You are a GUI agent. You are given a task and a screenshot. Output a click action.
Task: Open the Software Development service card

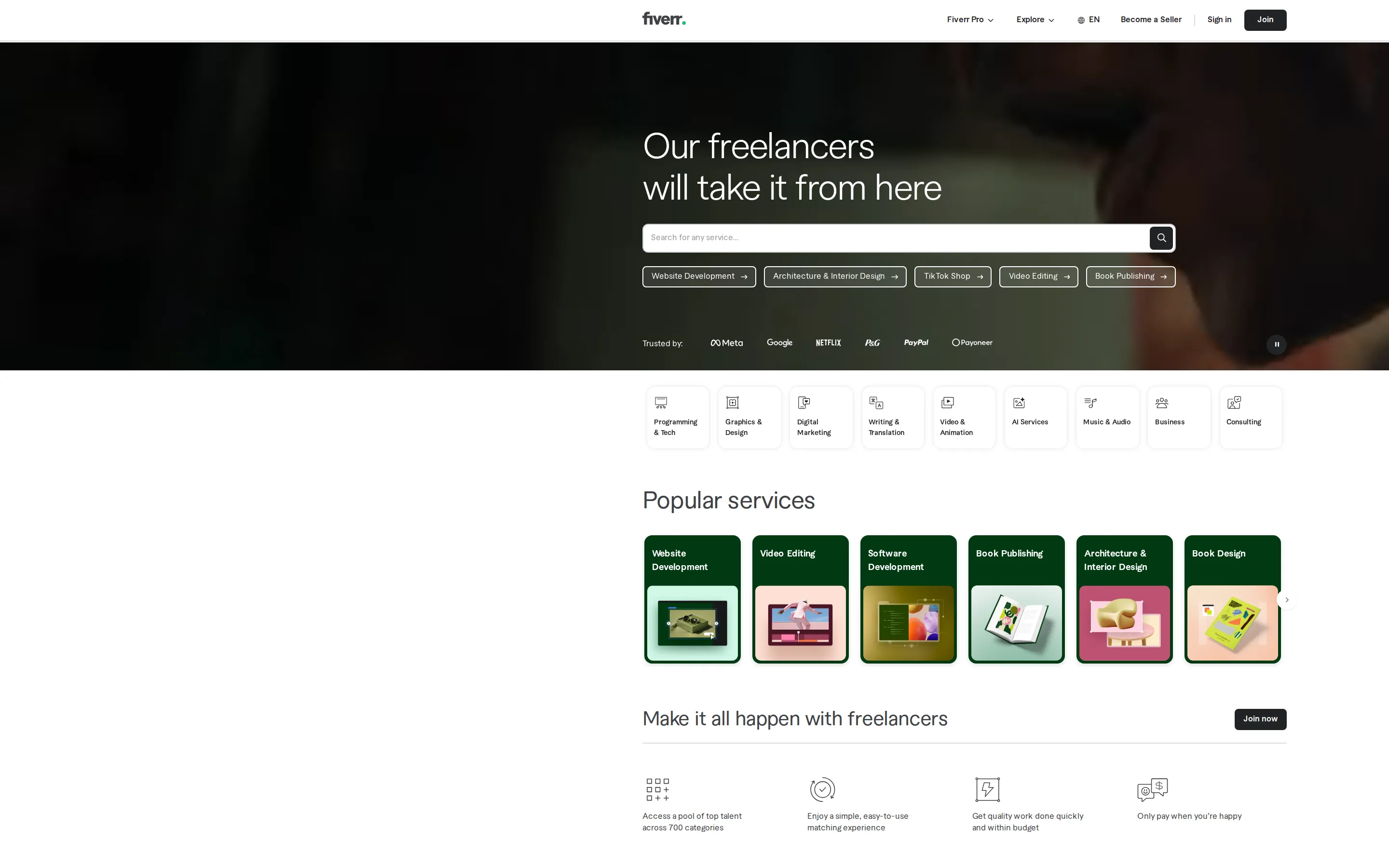[908, 599]
